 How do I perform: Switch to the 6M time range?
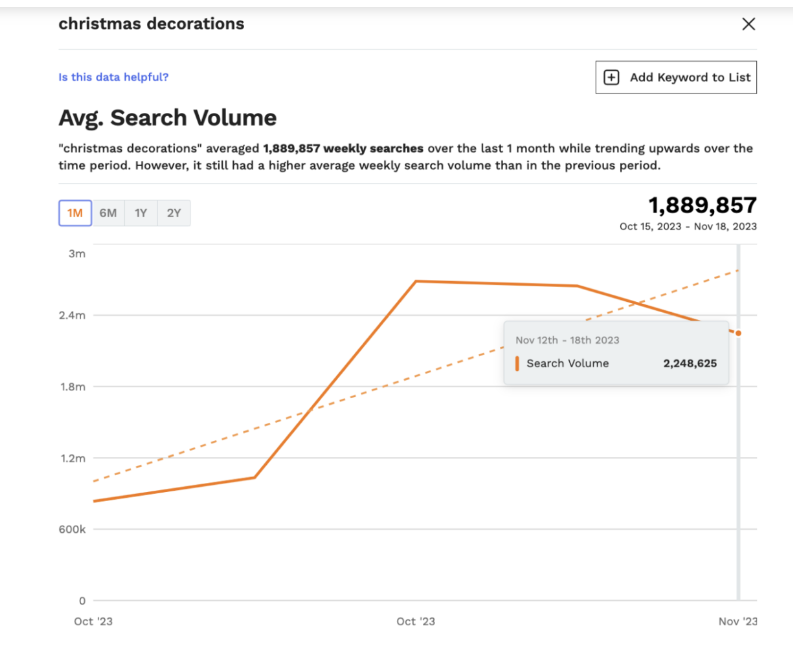coord(108,213)
